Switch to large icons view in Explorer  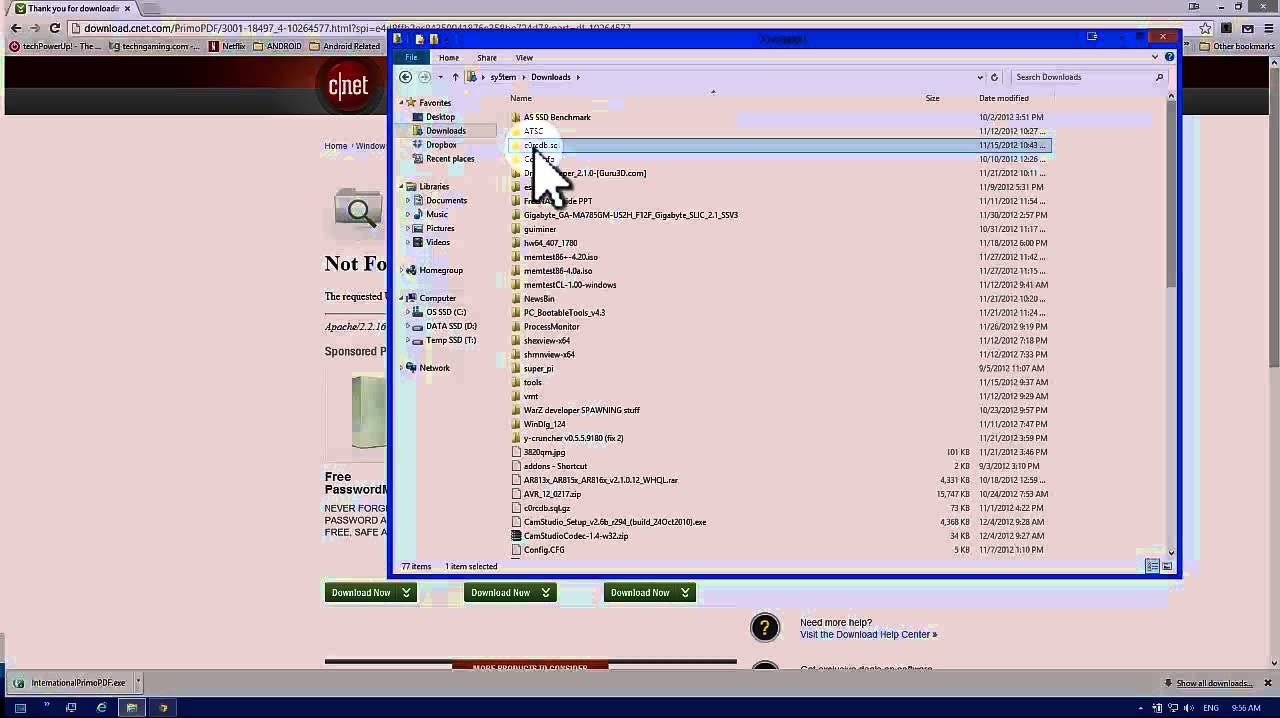(1166, 566)
